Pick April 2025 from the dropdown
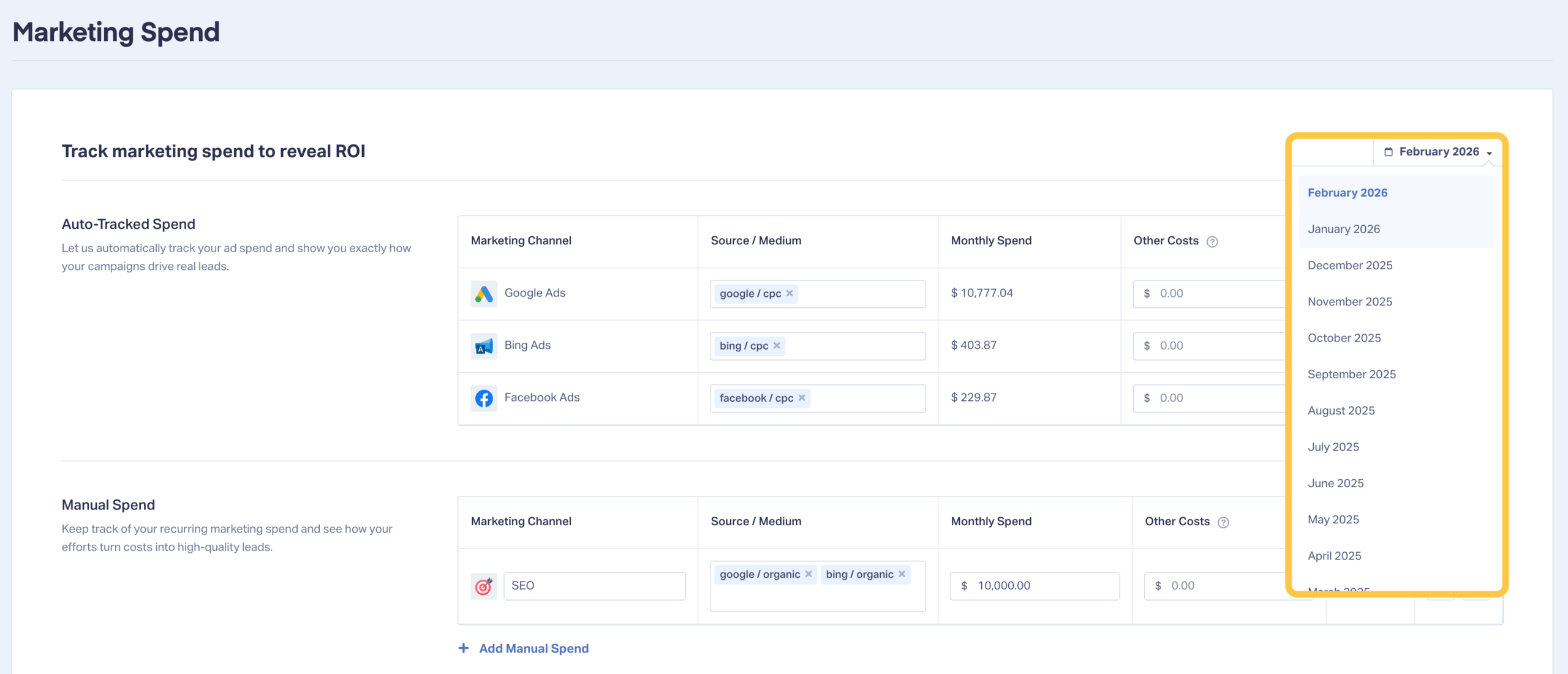The height and width of the screenshot is (674, 1568). 1334,556
